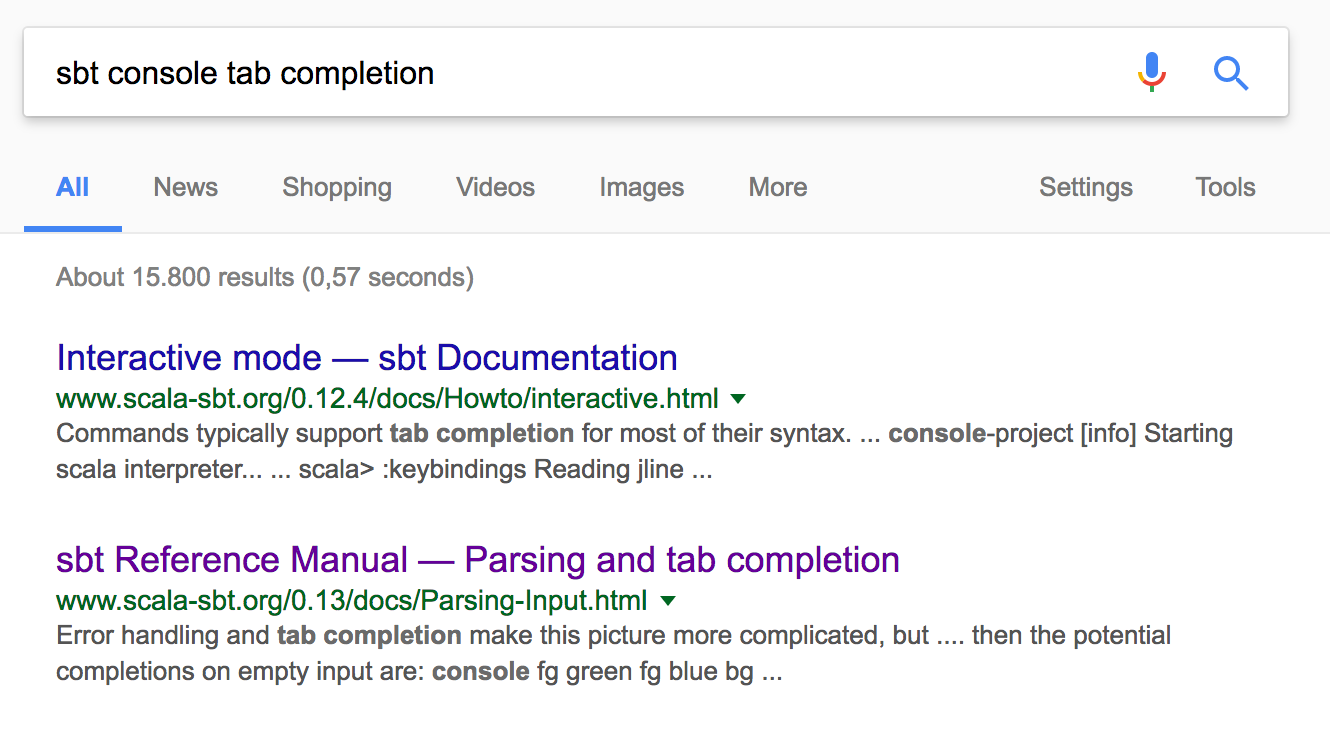Open the Shopping results tab
Viewport: 1330px width, 732px height.
pos(336,187)
